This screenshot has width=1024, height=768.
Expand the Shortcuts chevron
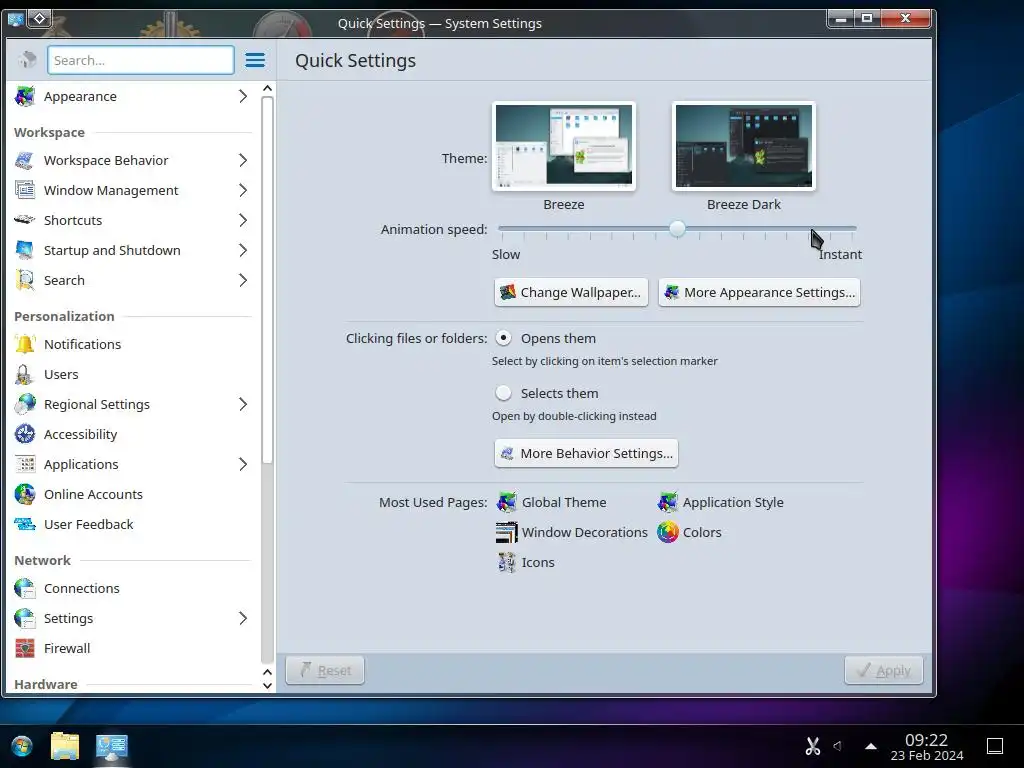coord(243,220)
